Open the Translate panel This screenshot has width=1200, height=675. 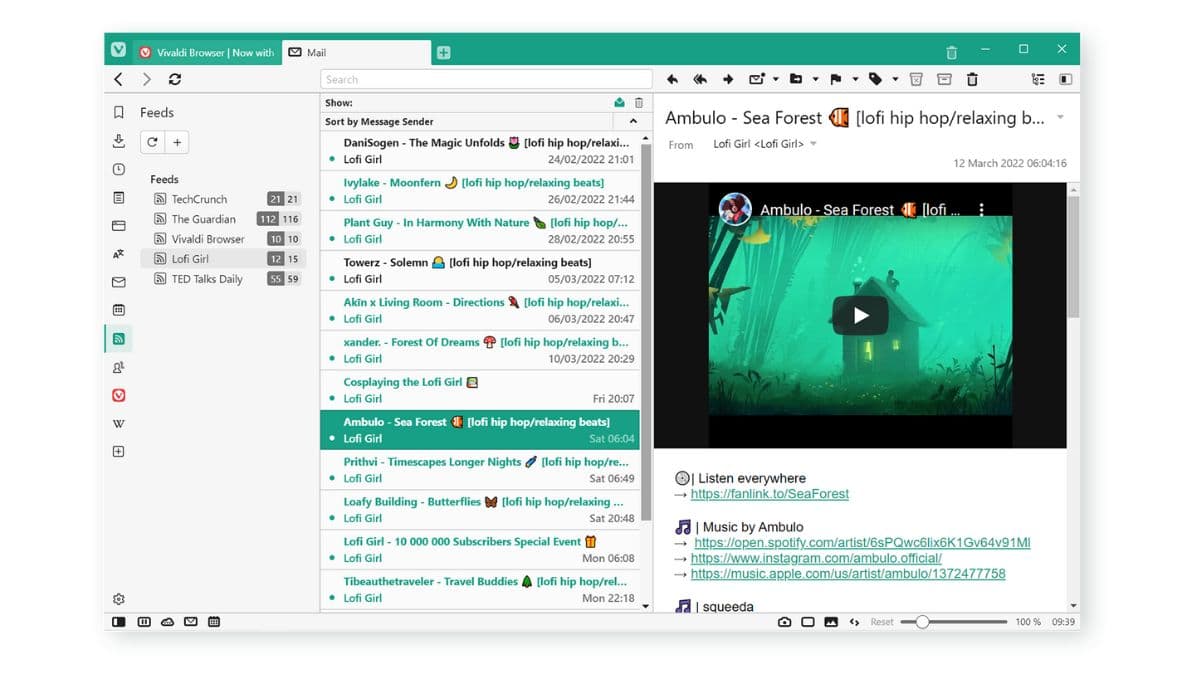coord(118,254)
